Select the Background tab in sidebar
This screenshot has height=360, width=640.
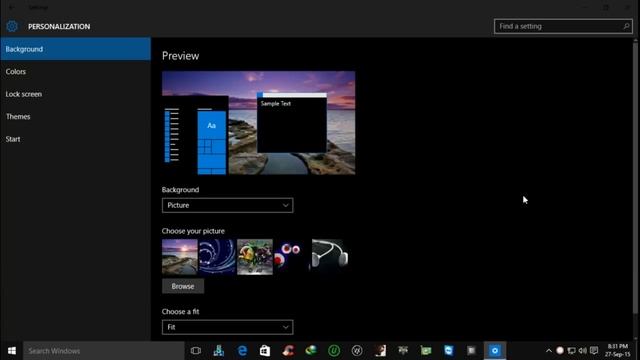[76, 49]
